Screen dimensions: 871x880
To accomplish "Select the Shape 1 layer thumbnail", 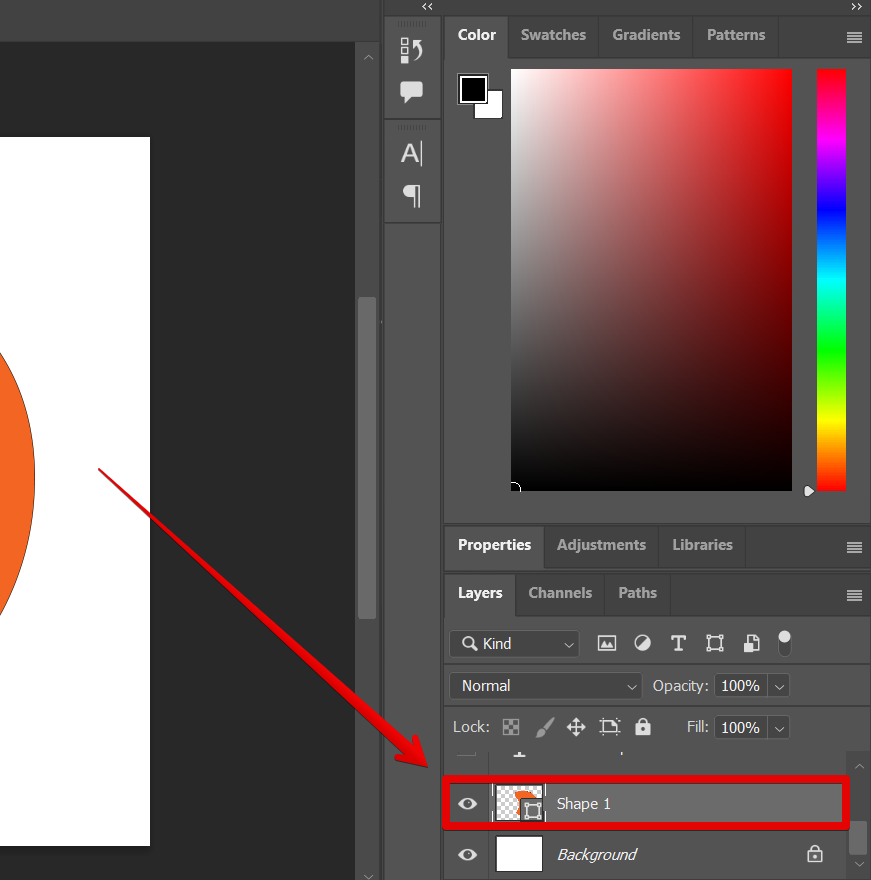I will point(520,804).
